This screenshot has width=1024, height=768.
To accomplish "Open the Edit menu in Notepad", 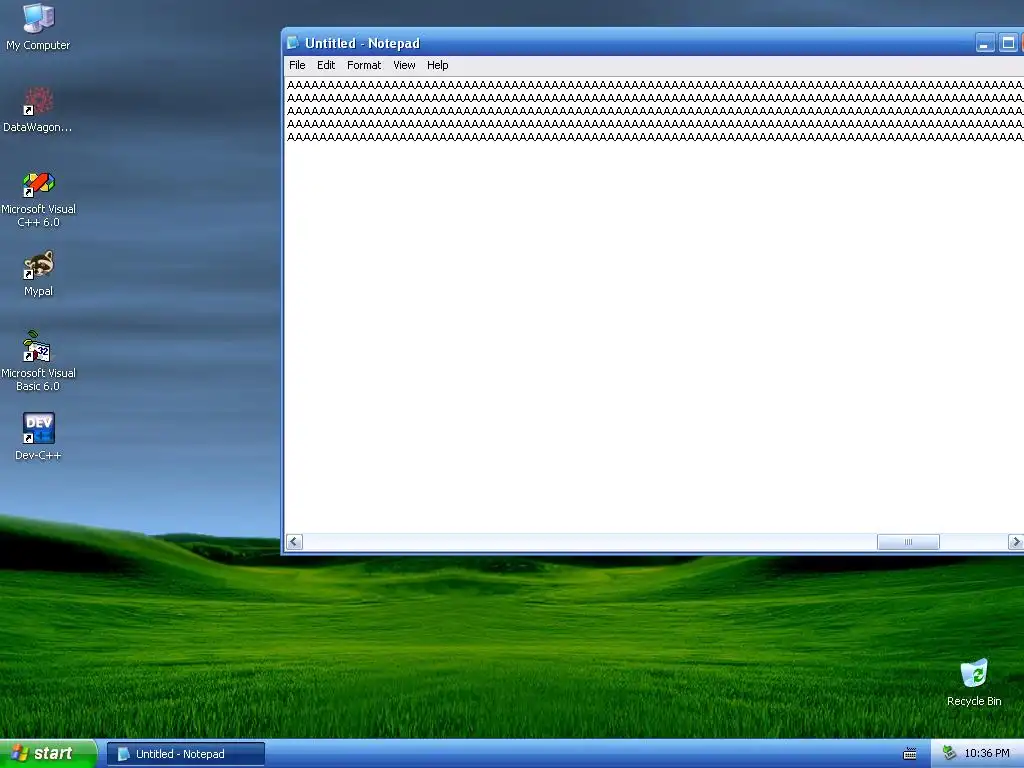I will tap(326, 65).
